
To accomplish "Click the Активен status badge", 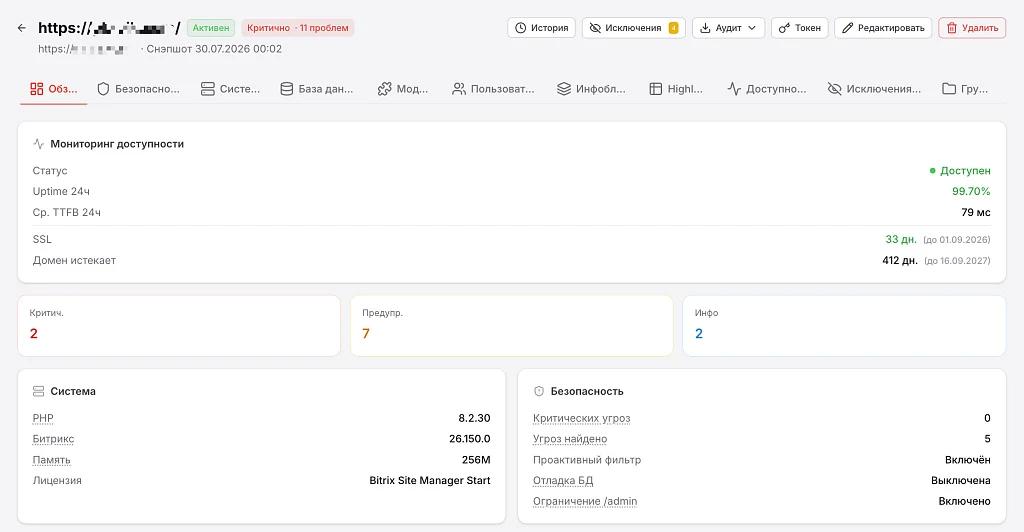I will (x=211, y=28).
